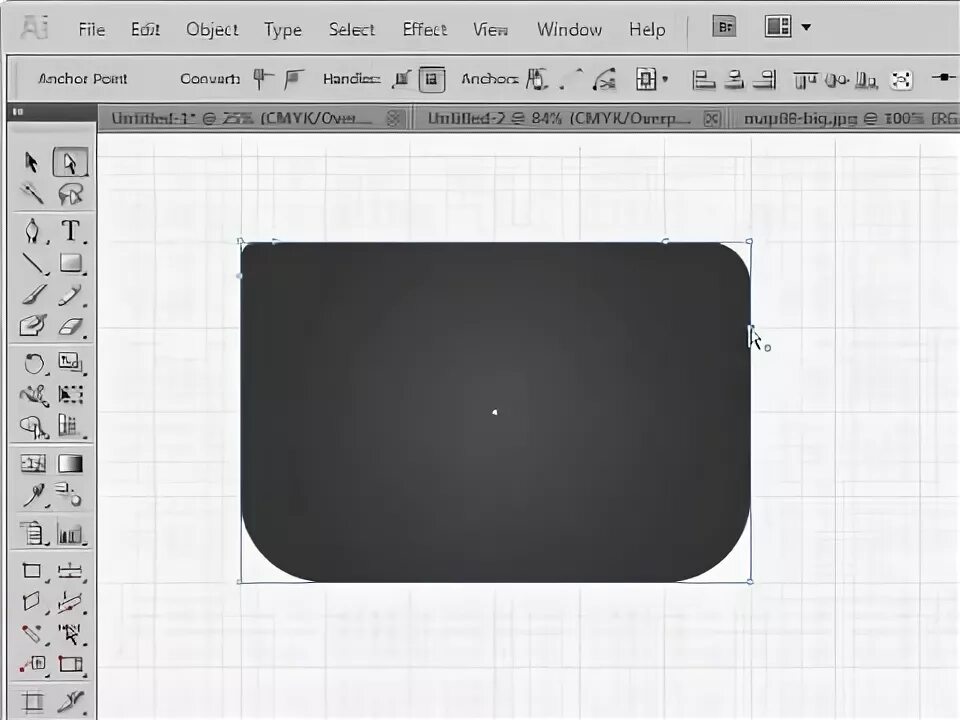This screenshot has width=960, height=720.
Task: Activate the Scale tool
Action: click(70, 362)
